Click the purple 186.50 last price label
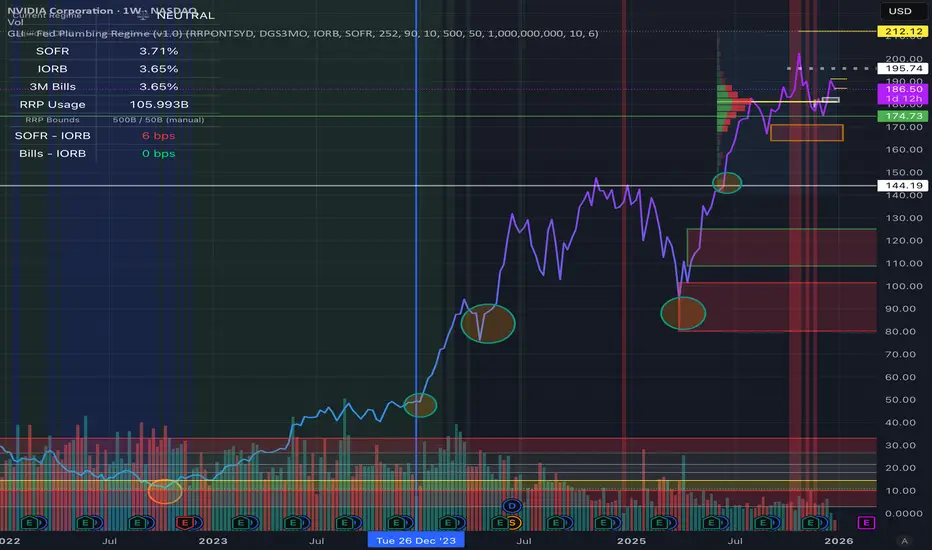This screenshot has width=932, height=550. [903, 93]
